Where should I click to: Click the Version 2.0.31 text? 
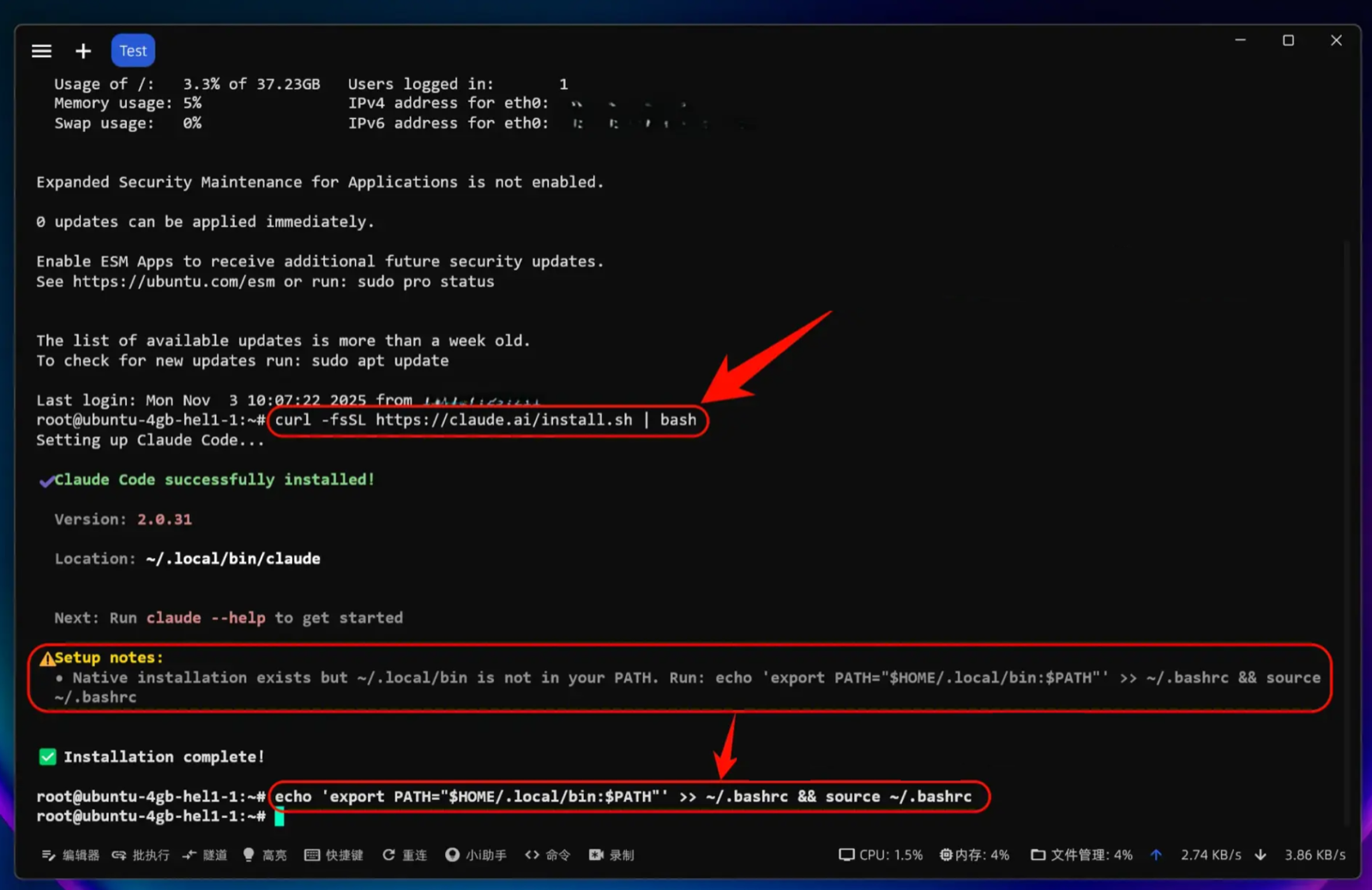coord(123,520)
